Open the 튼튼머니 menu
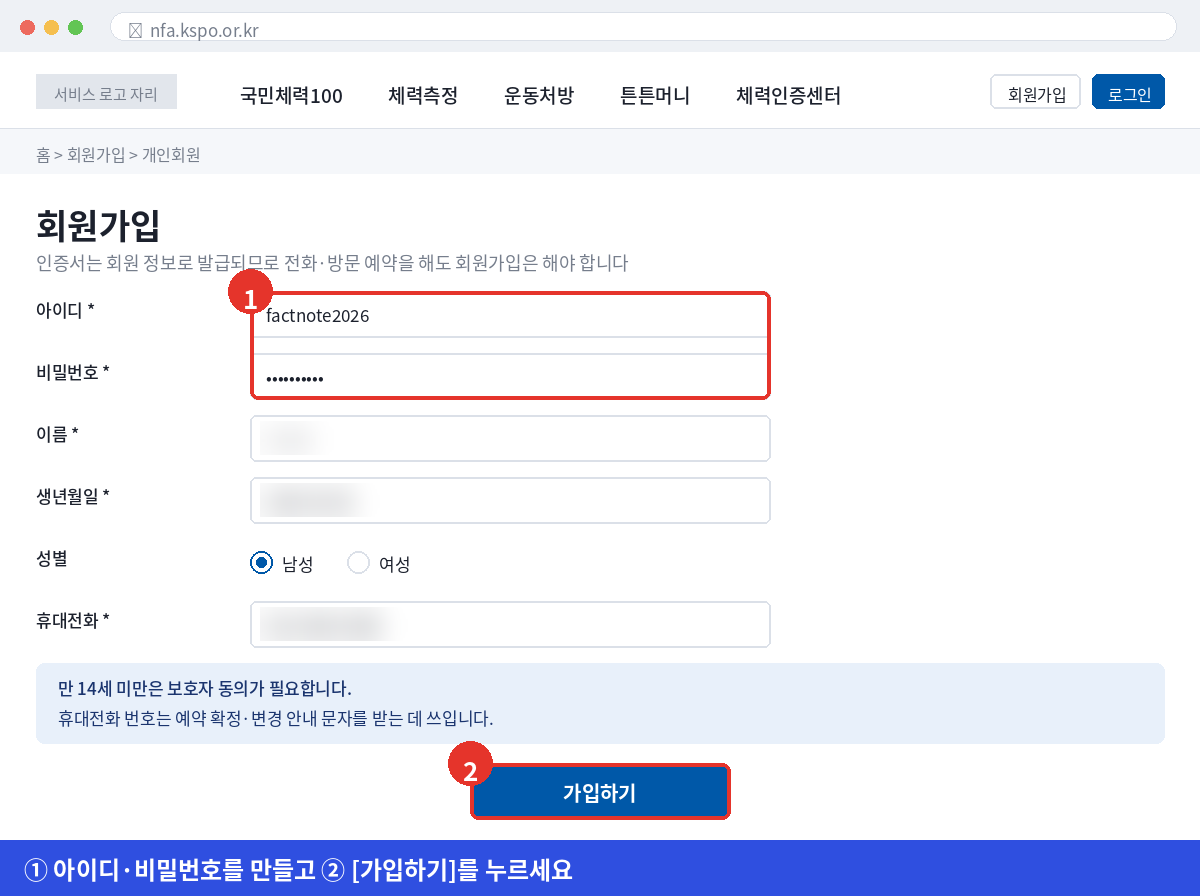Image resolution: width=1200 pixels, height=896 pixels. (655, 96)
